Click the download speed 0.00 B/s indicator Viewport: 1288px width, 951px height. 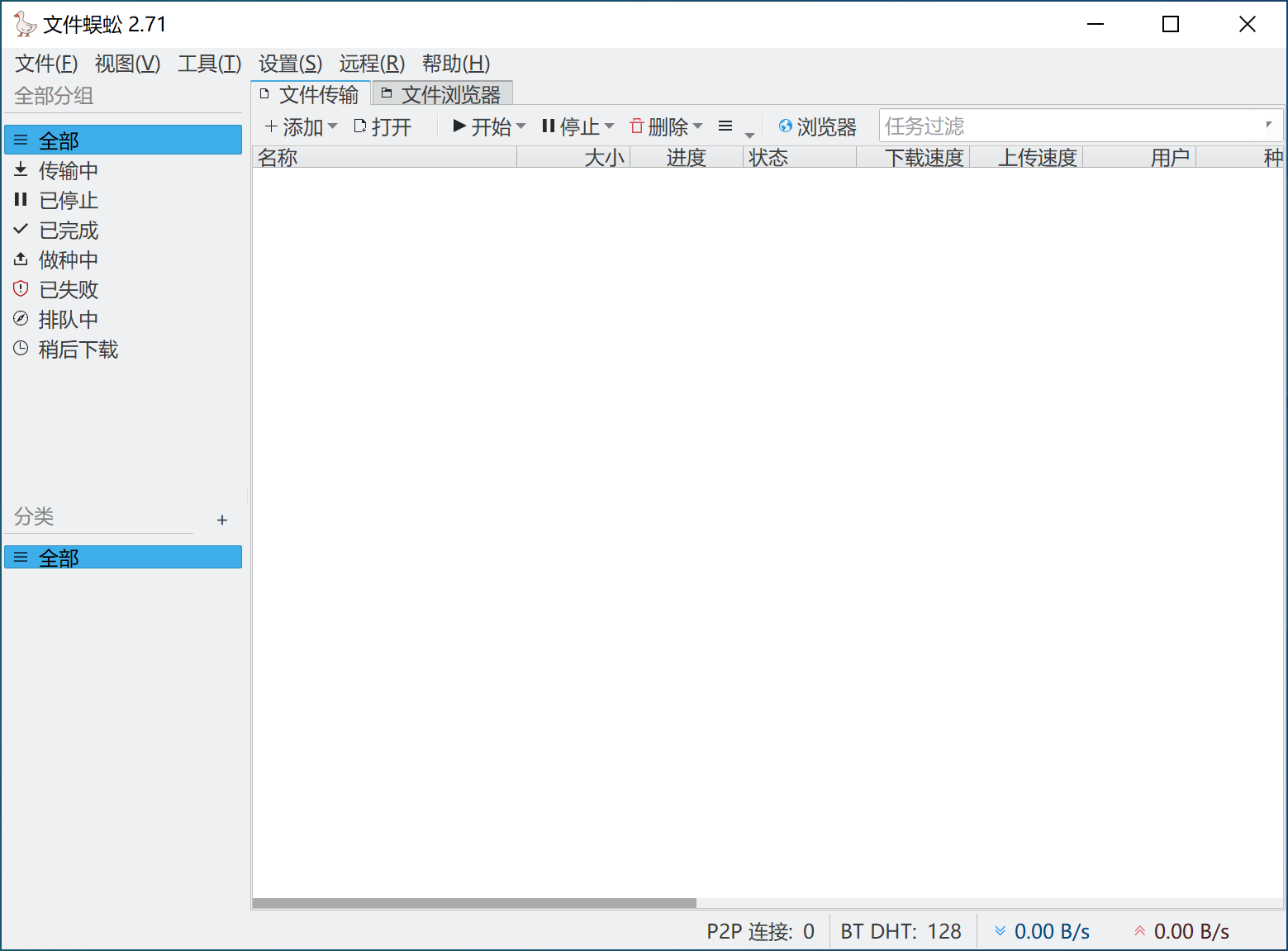(1042, 931)
